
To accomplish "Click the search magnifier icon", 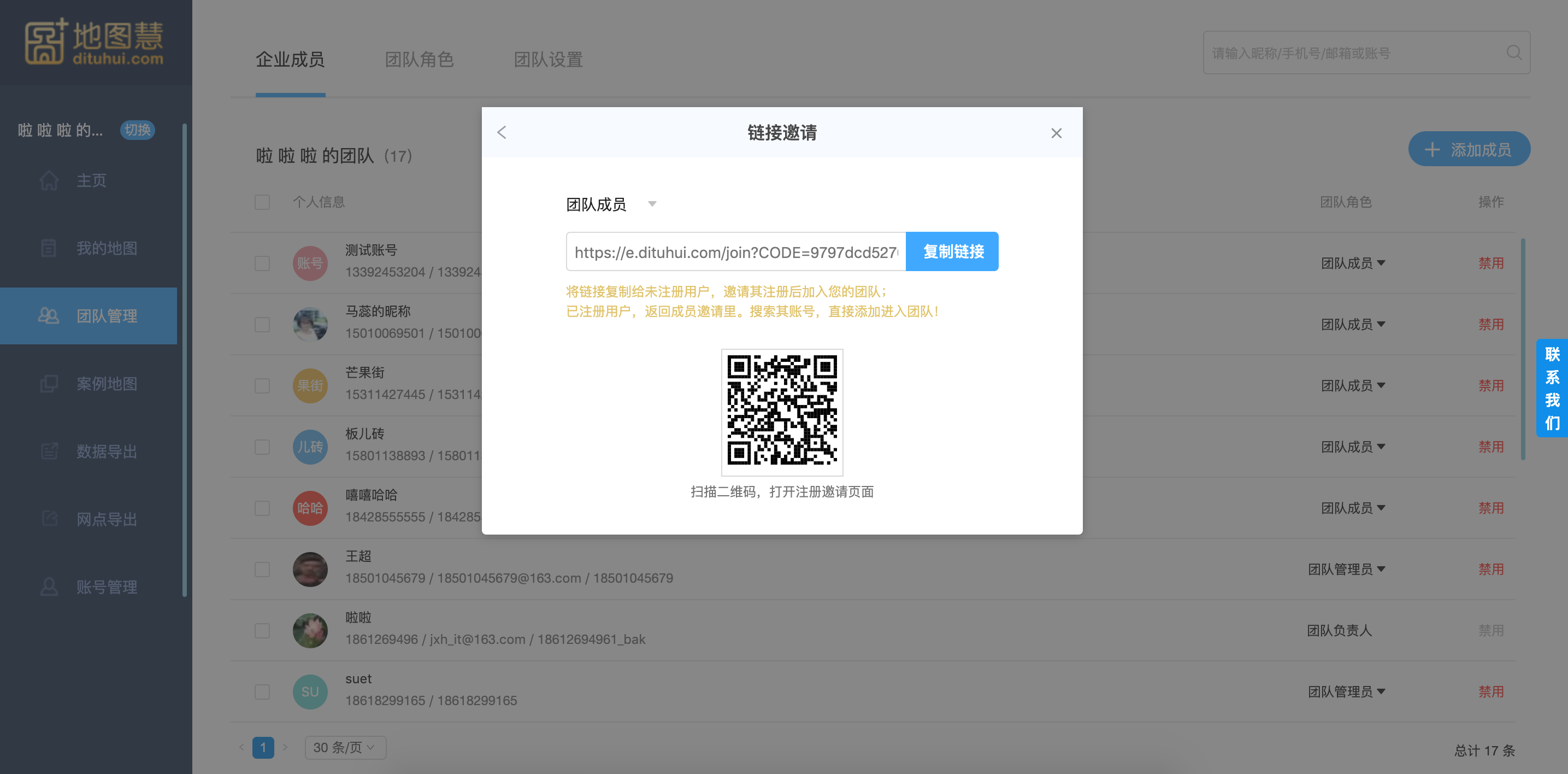I will click(1514, 53).
